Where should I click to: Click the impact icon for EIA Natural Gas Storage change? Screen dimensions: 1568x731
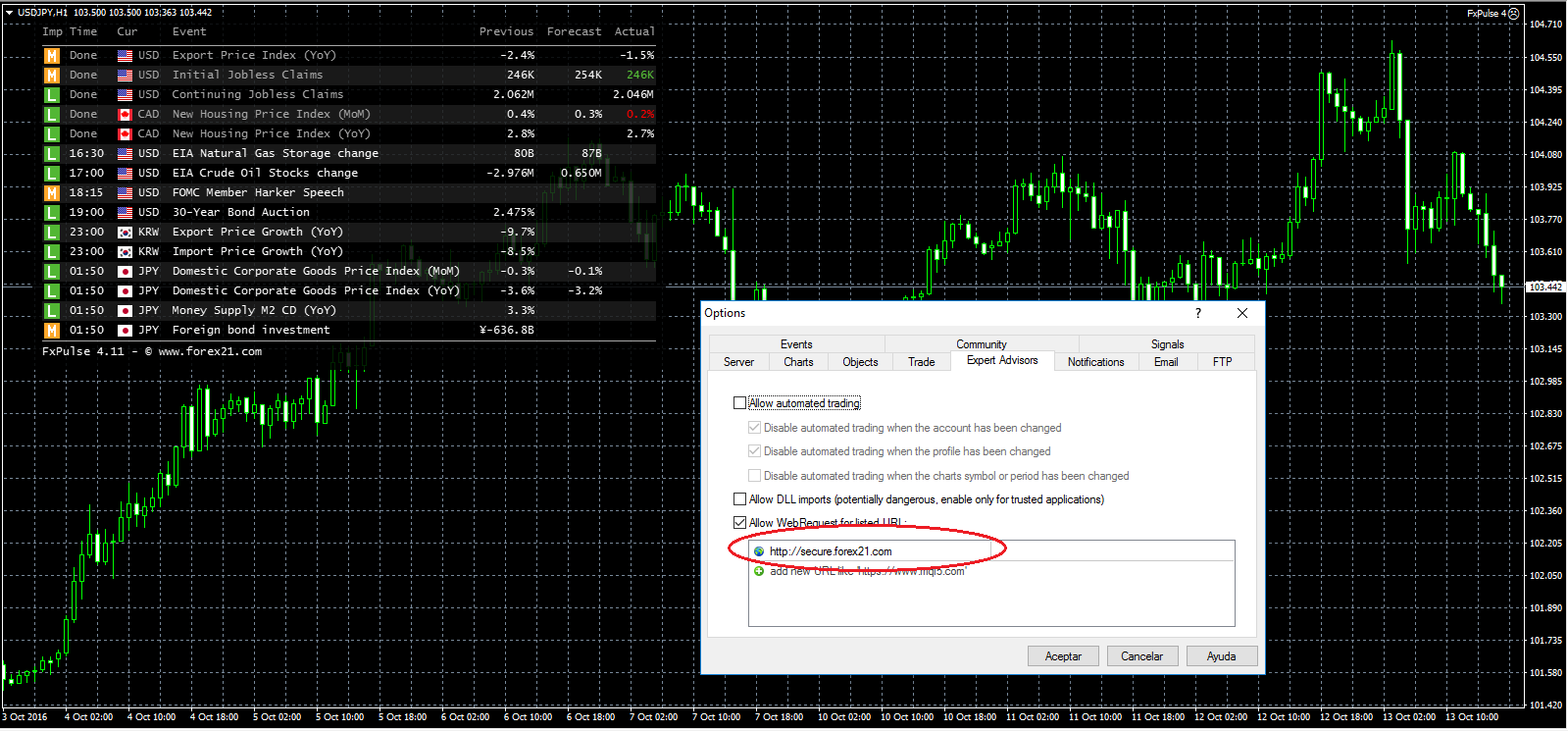pyautogui.click(x=51, y=154)
